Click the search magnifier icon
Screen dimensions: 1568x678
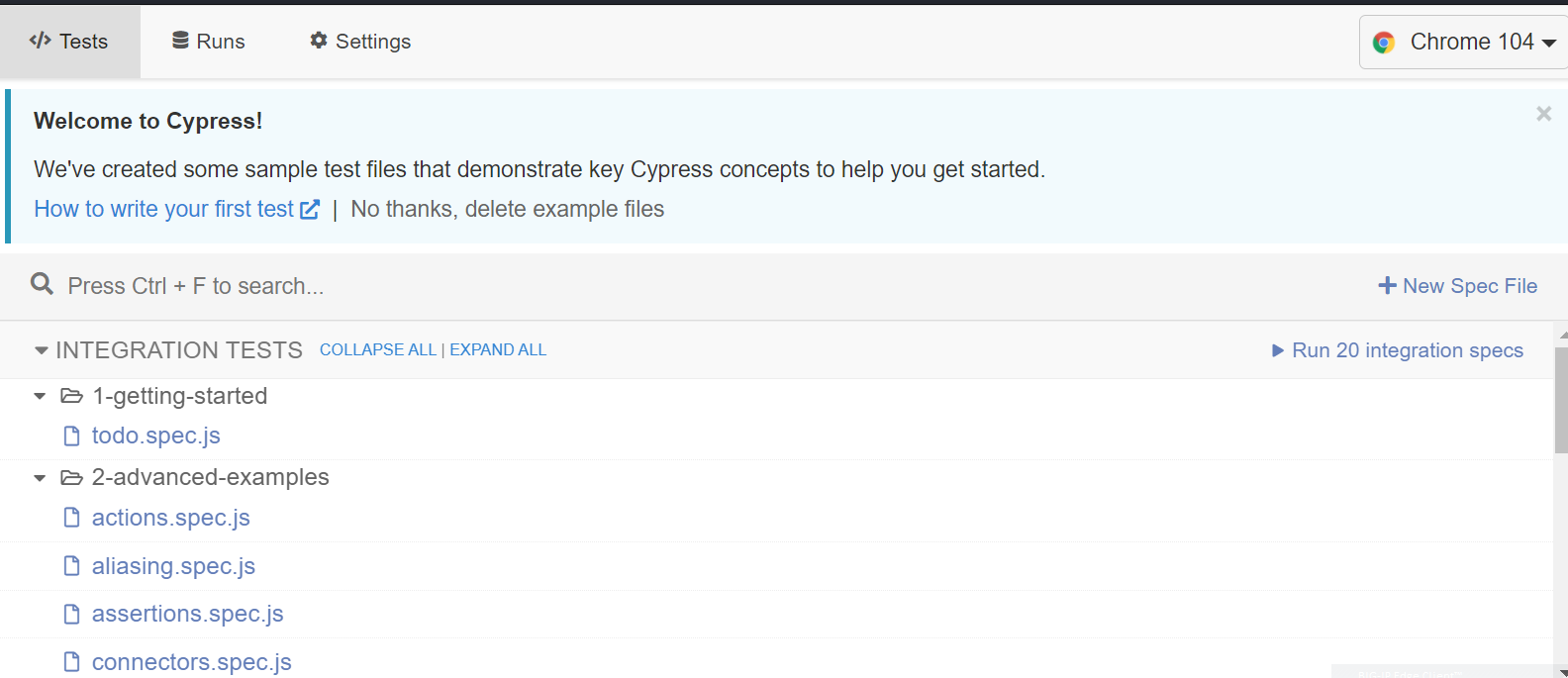click(42, 285)
